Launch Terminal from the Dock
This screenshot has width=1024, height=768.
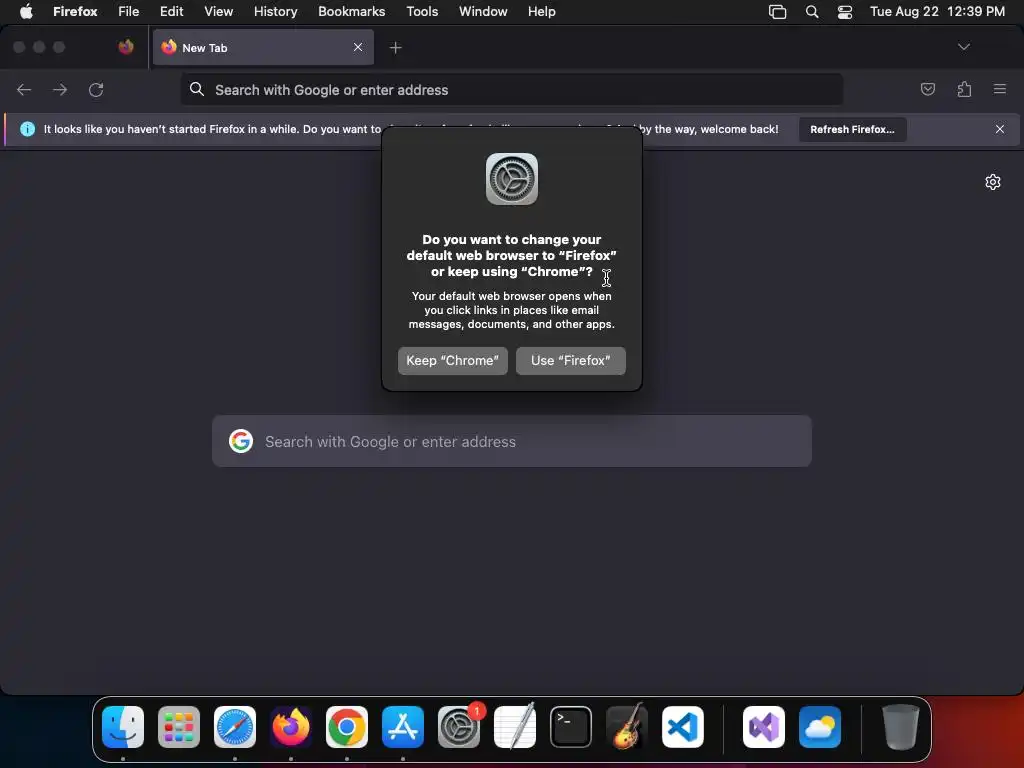[571, 727]
